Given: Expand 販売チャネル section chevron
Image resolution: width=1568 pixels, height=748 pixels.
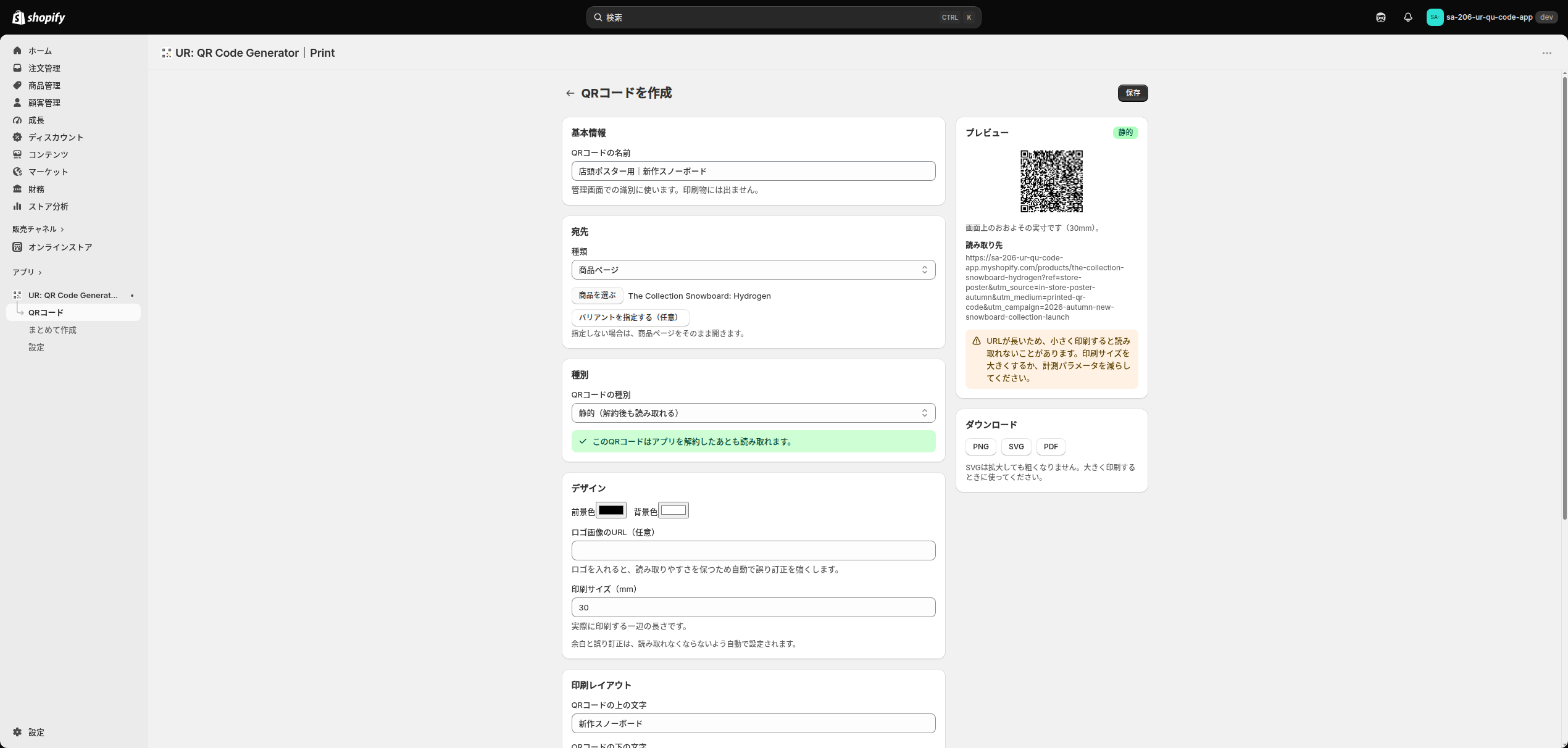Looking at the screenshot, I should (x=62, y=230).
